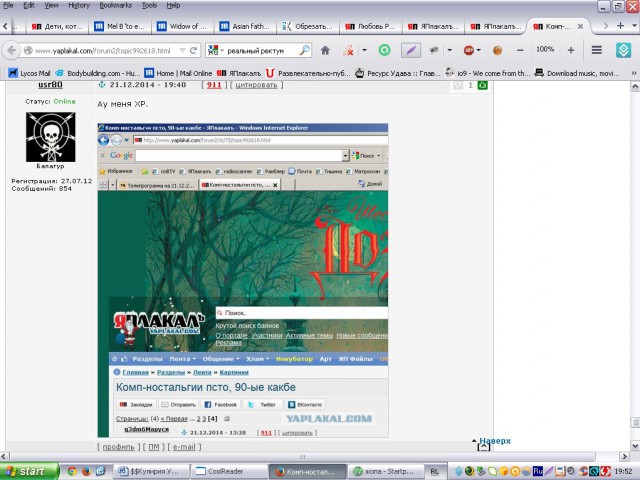Go back using the Firefox back arrow
The image size is (640, 480).
click(11, 51)
